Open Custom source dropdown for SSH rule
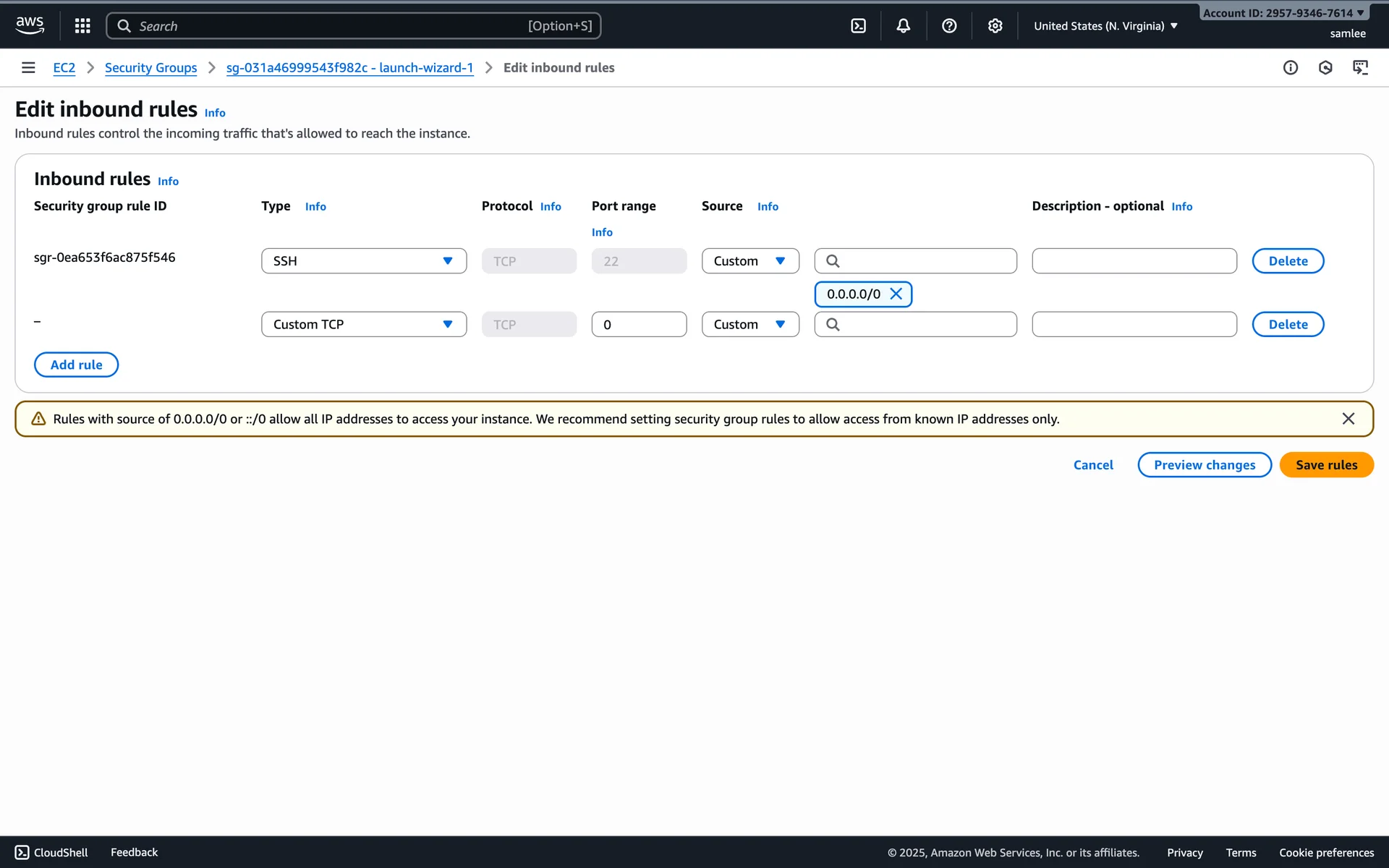 (749, 261)
